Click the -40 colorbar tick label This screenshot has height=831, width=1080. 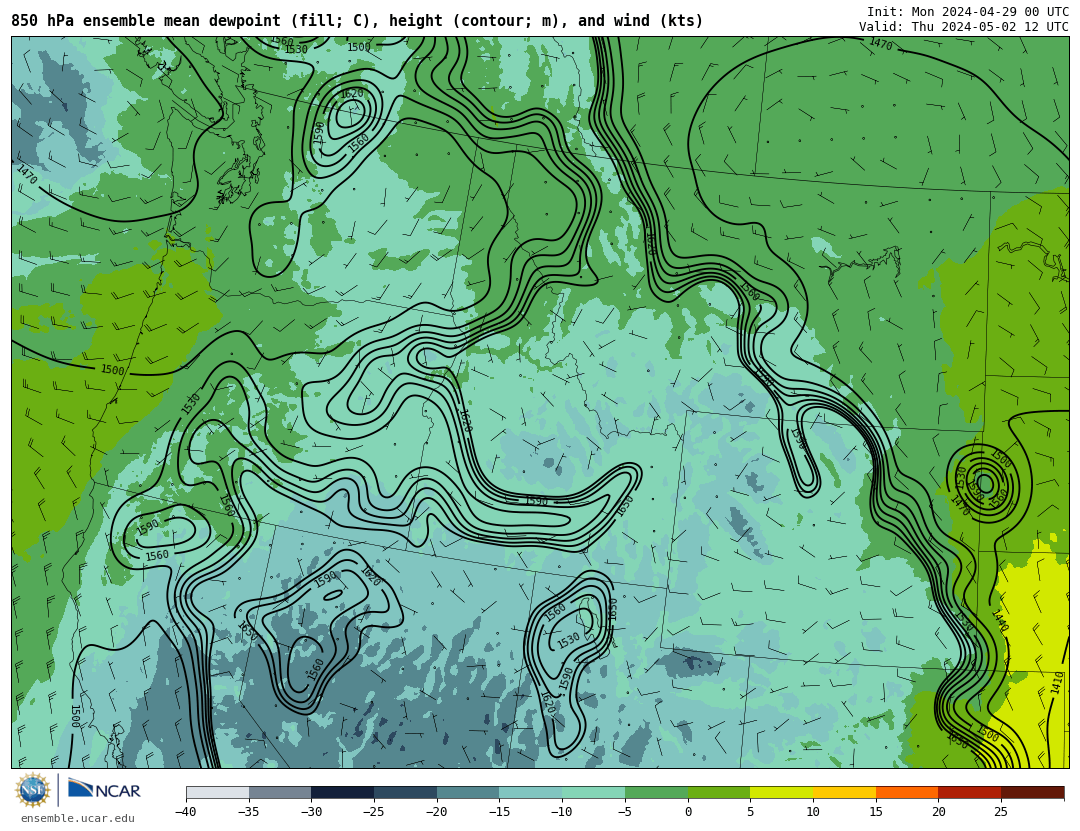185,812
